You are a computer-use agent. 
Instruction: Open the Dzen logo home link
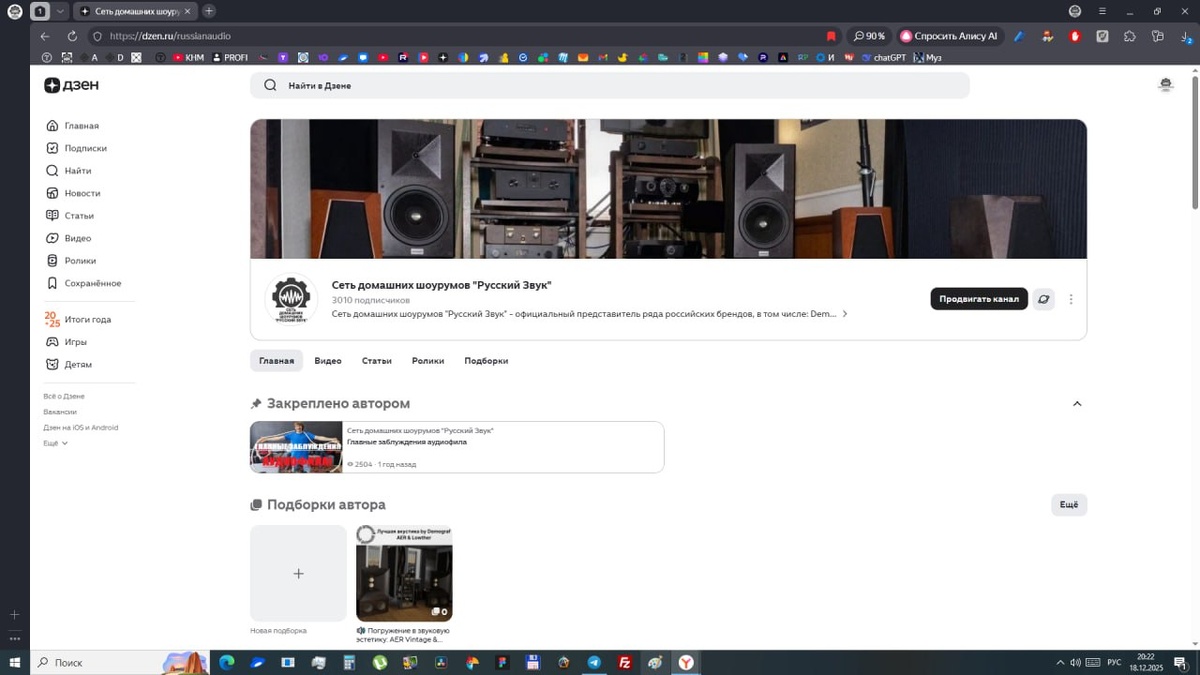(71, 85)
